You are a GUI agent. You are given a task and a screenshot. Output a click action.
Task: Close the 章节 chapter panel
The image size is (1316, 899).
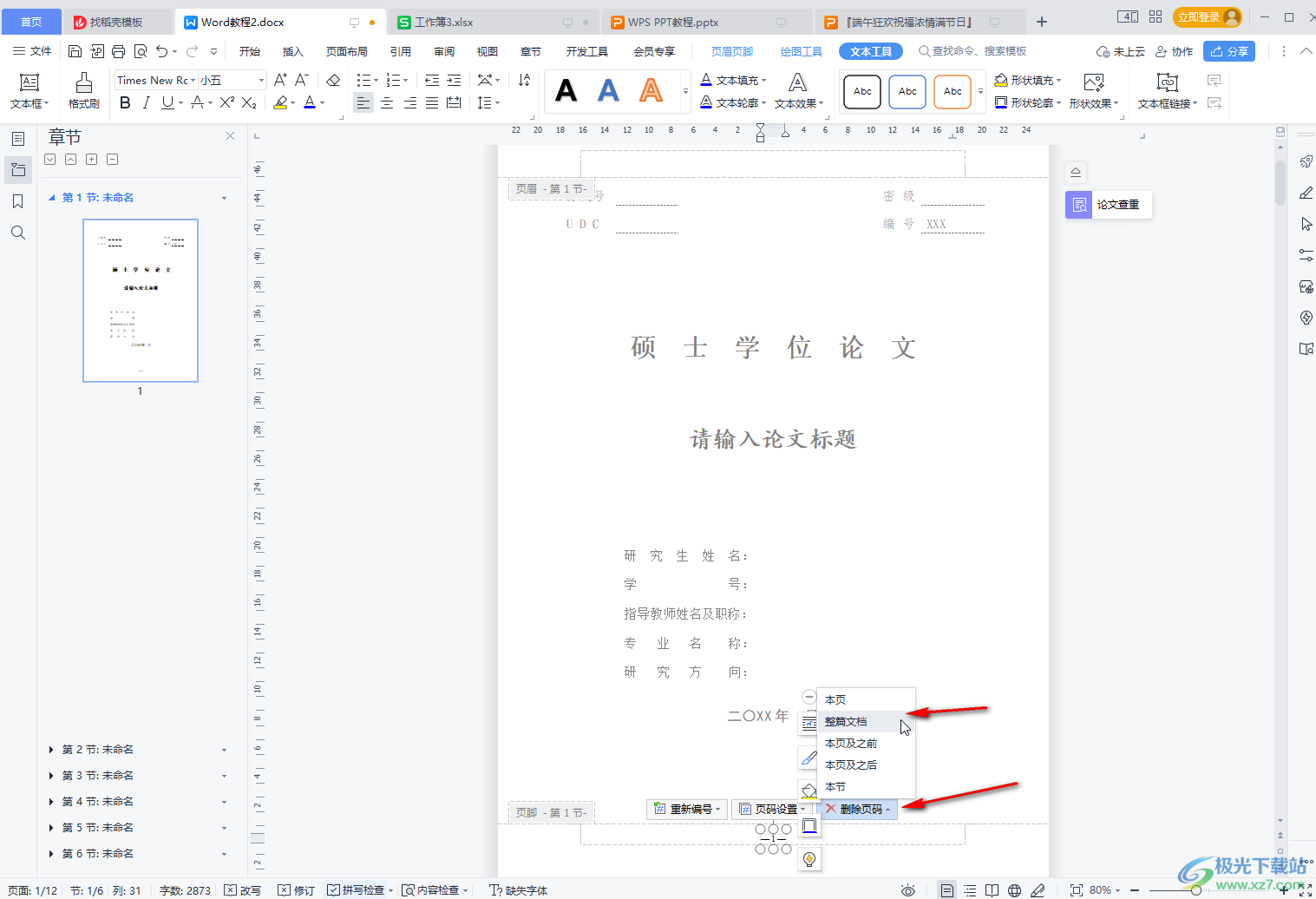click(230, 136)
